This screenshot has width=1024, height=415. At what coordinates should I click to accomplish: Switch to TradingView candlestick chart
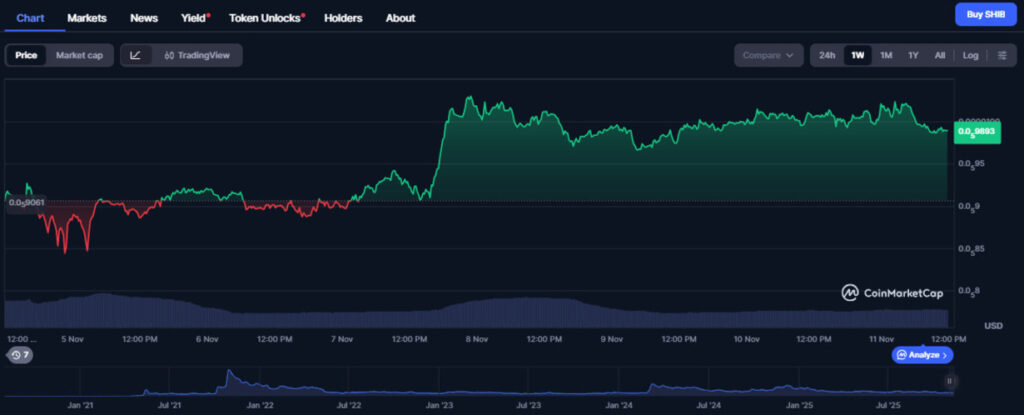(x=197, y=55)
